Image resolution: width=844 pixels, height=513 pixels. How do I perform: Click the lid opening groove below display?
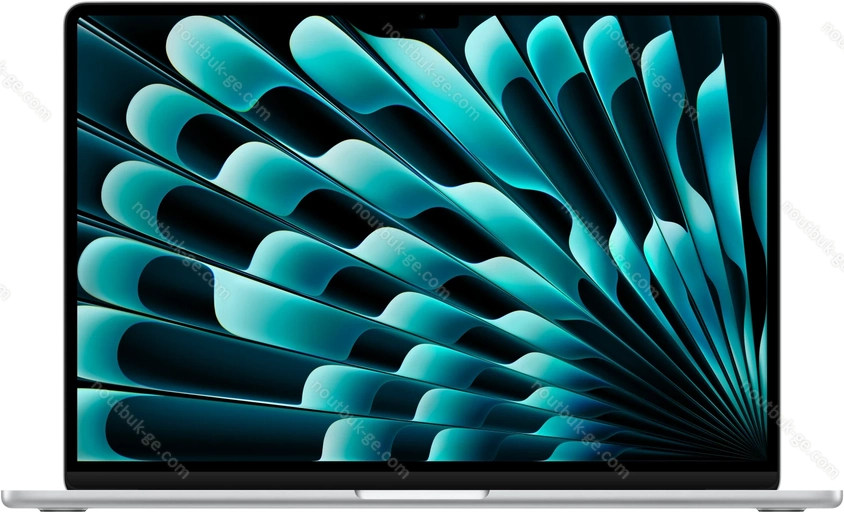tap(421, 494)
